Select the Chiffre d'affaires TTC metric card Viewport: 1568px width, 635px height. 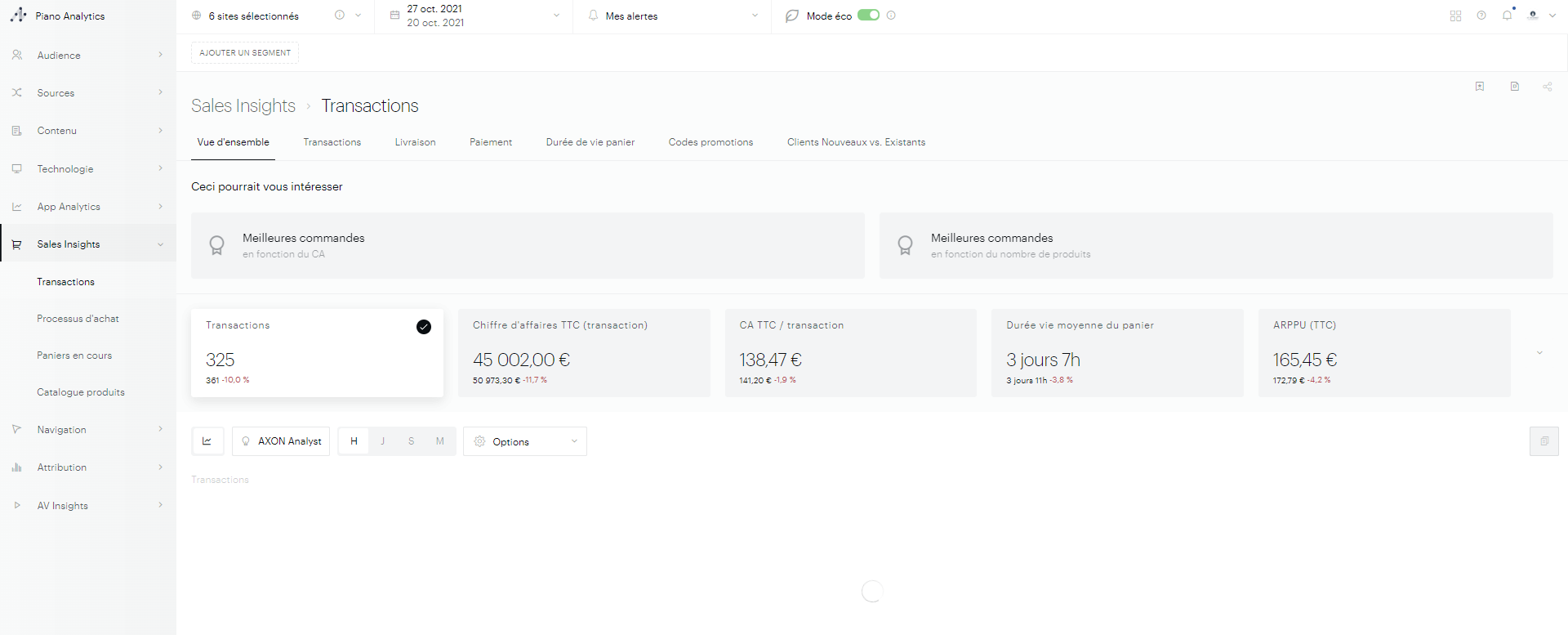[x=584, y=353]
